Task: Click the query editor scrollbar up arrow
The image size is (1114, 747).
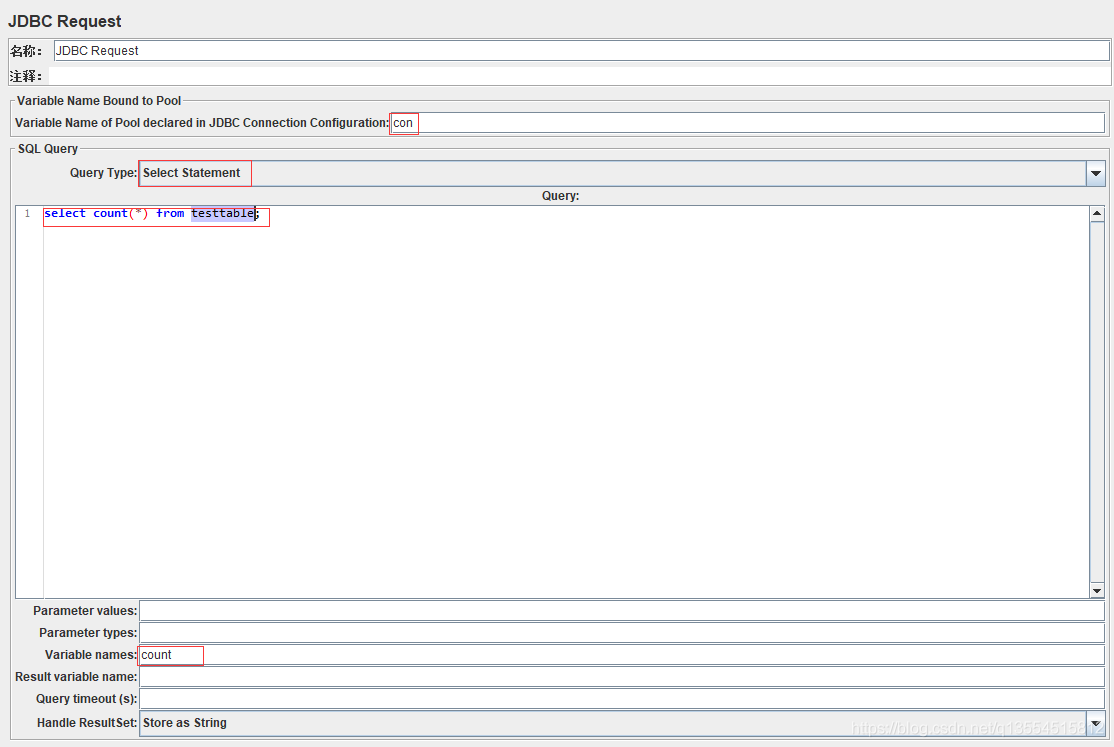Action: point(1097,213)
